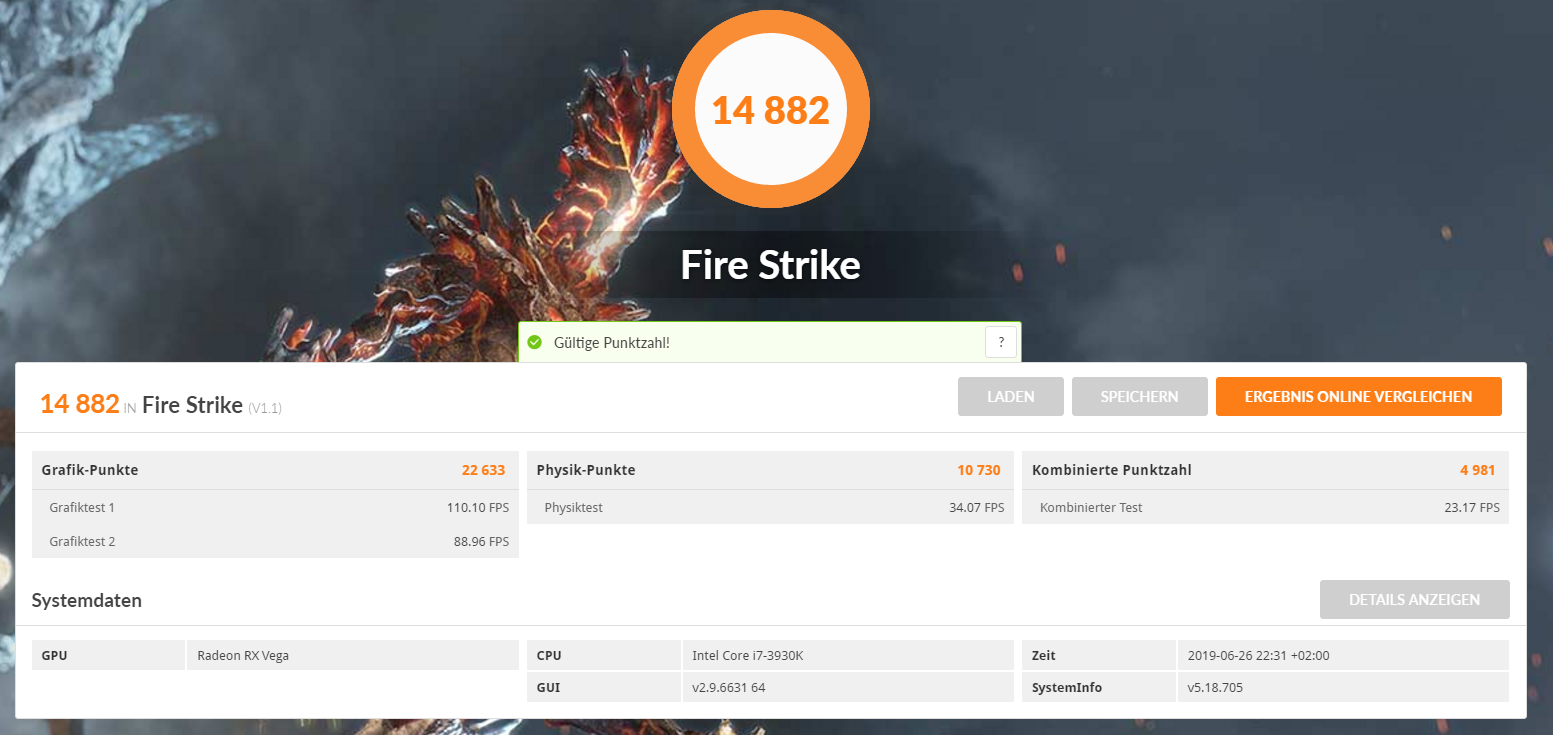Click the LADEN button
1553x735 pixels.
click(1011, 396)
